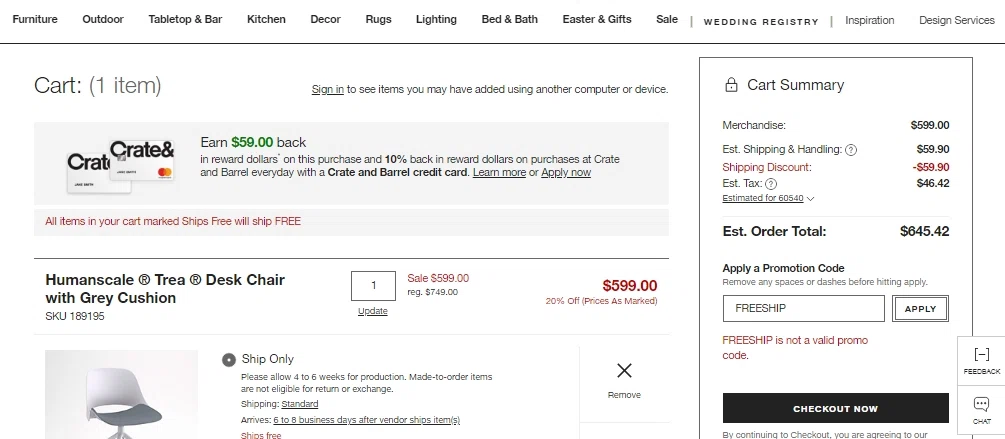Open the Kitchen navigation menu
This screenshot has height=439, width=1005.
(266, 19)
